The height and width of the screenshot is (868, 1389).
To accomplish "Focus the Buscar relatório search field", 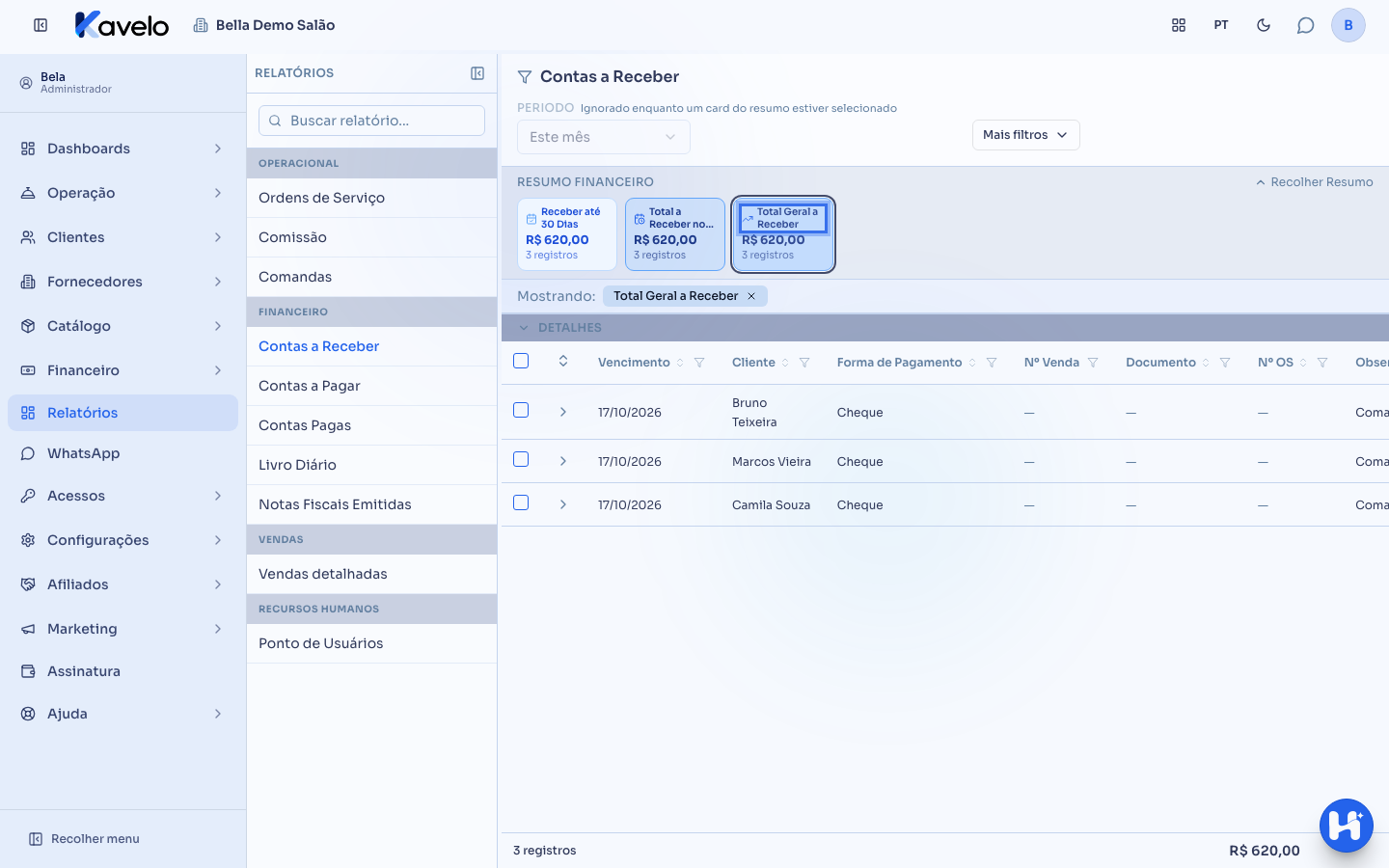I will click(371, 121).
